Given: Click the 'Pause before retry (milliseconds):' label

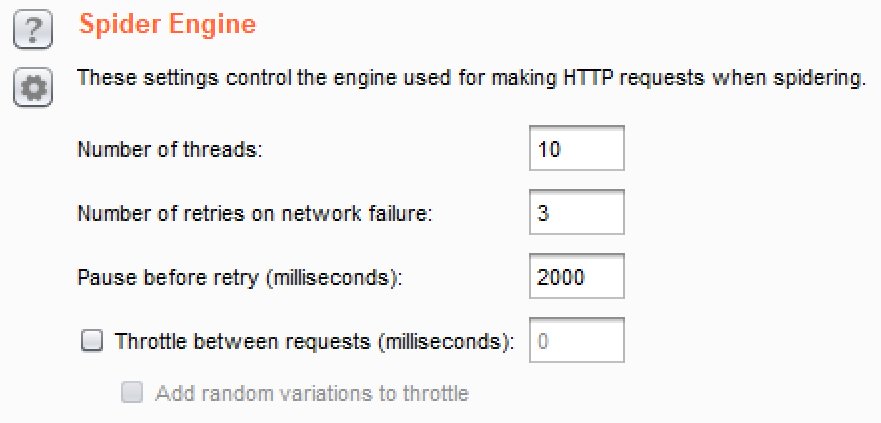Looking at the screenshot, I should tap(239, 278).
